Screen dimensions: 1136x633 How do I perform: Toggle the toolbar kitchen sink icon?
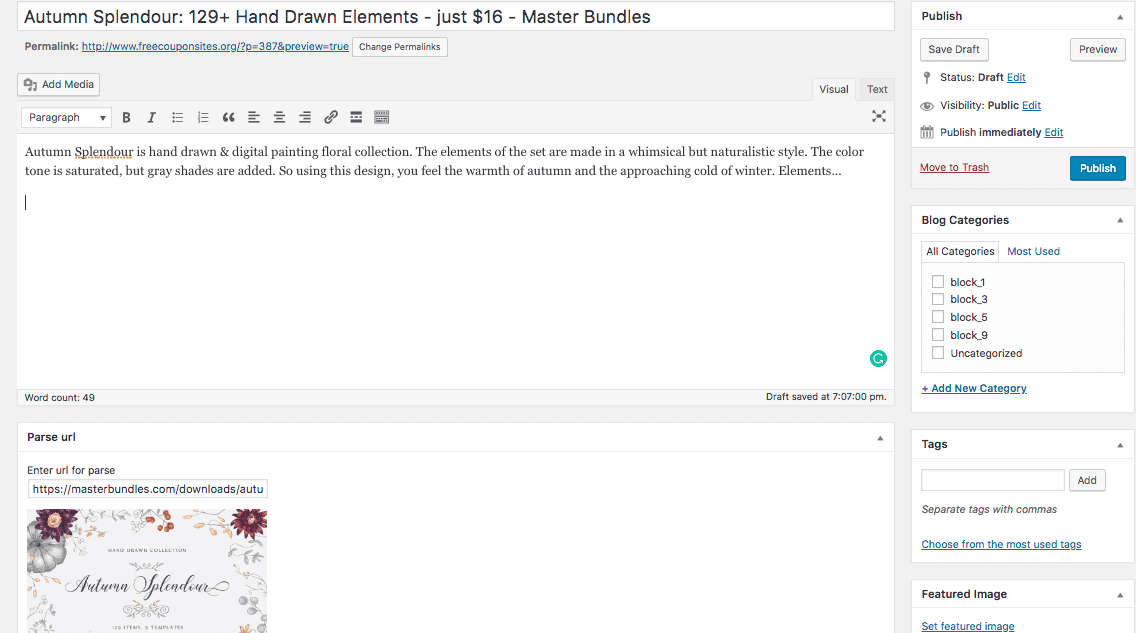click(x=382, y=117)
